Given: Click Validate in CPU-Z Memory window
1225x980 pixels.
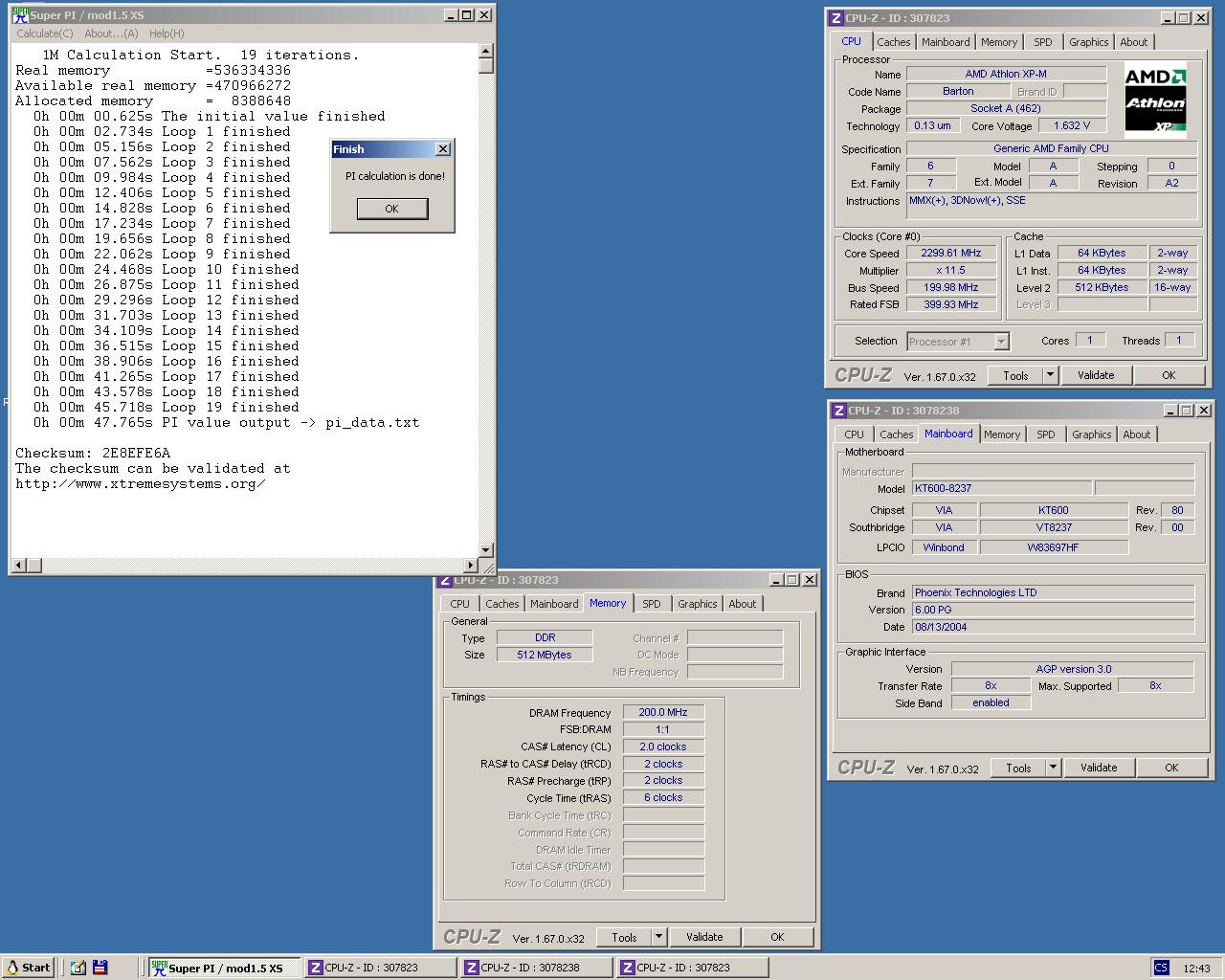Looking at the screenshot, I should (704, 937).
